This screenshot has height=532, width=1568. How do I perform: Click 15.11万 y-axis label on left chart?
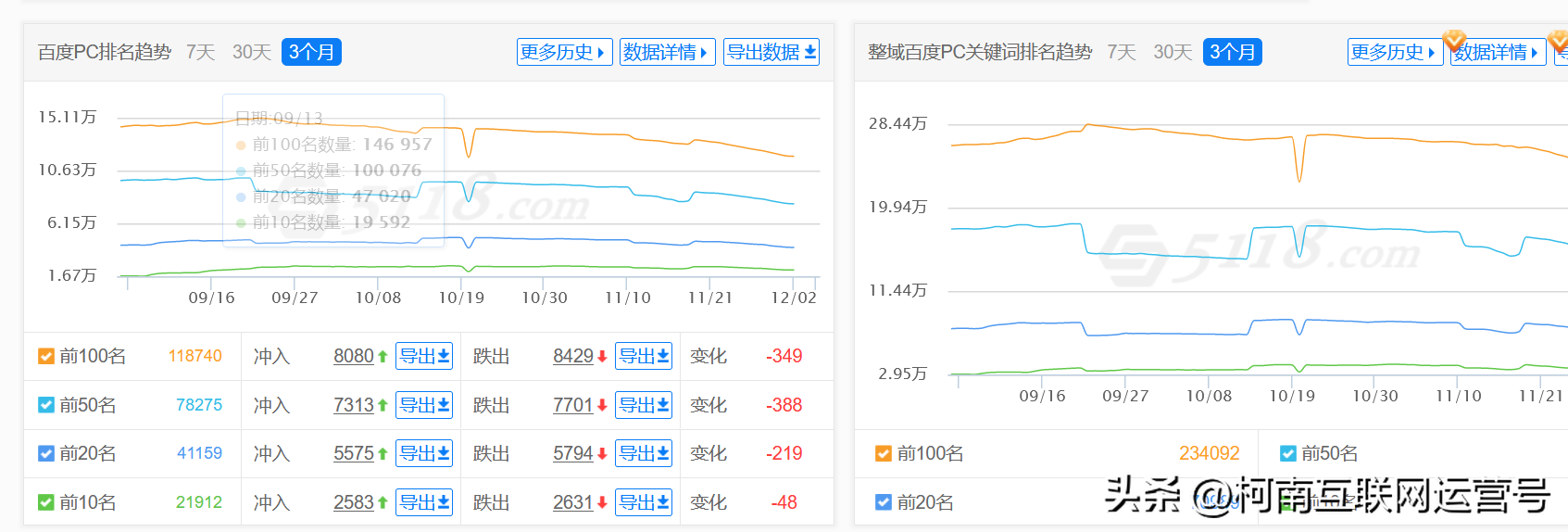(67, 117)
